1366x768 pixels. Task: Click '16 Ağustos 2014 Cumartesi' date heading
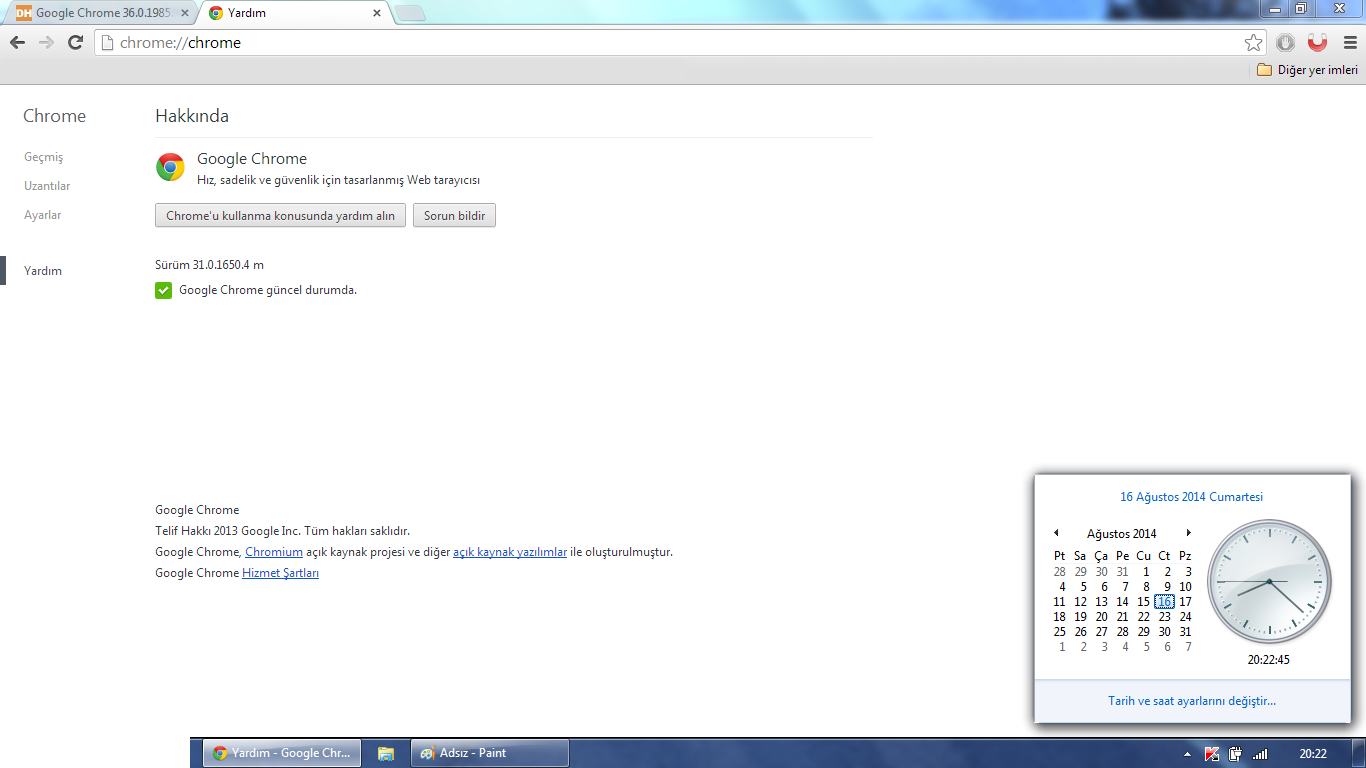pyautogui.click(x=1191, y=497)
